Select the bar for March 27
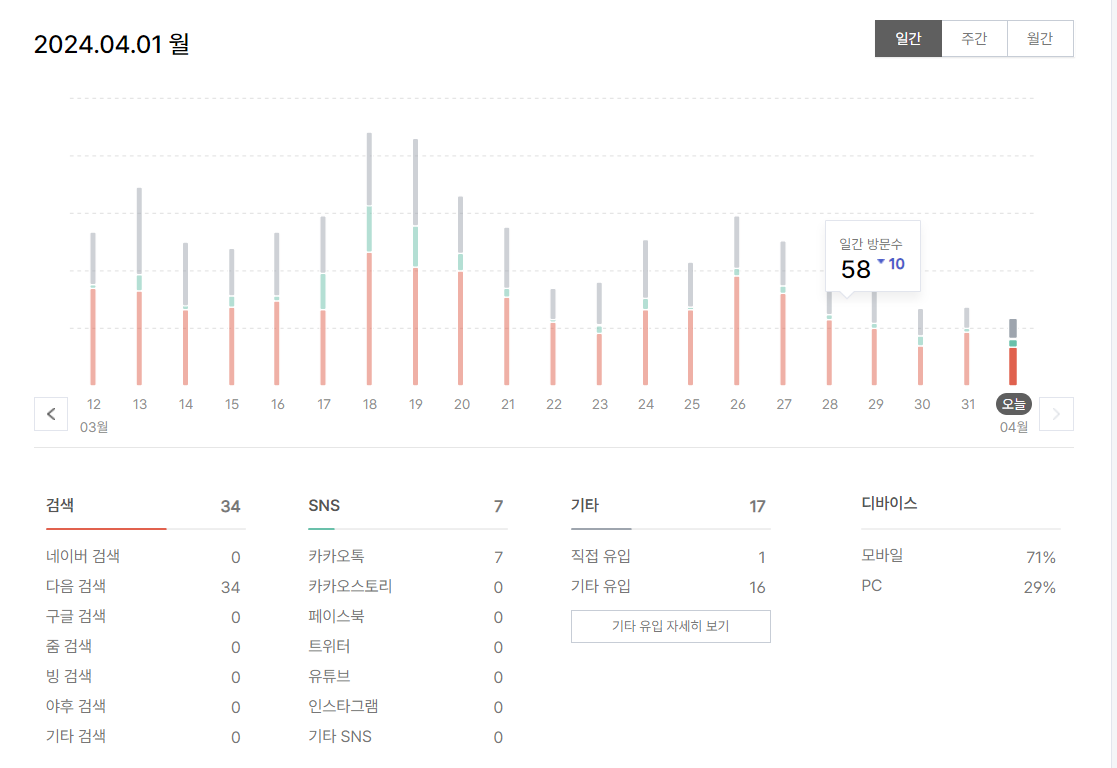Viewport: 1117px width, 768px height. point(783,313)
